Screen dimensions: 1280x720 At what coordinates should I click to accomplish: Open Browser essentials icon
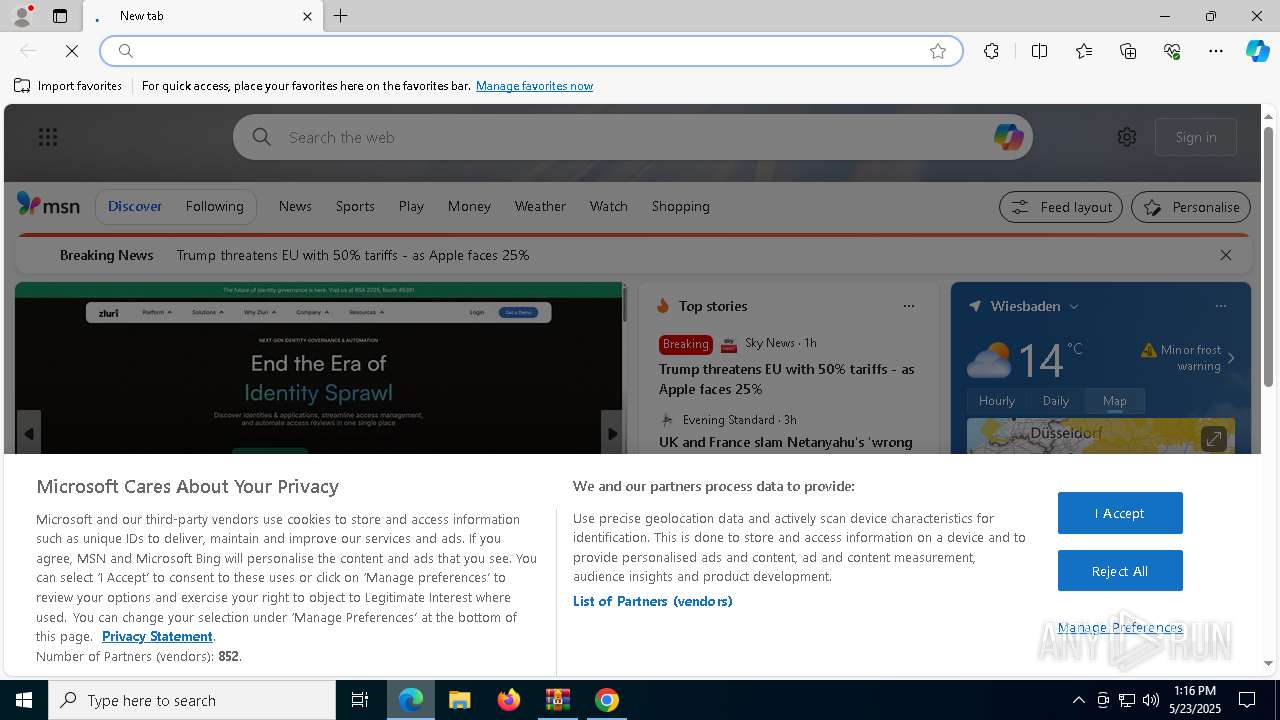click(x=1172, y=51)
